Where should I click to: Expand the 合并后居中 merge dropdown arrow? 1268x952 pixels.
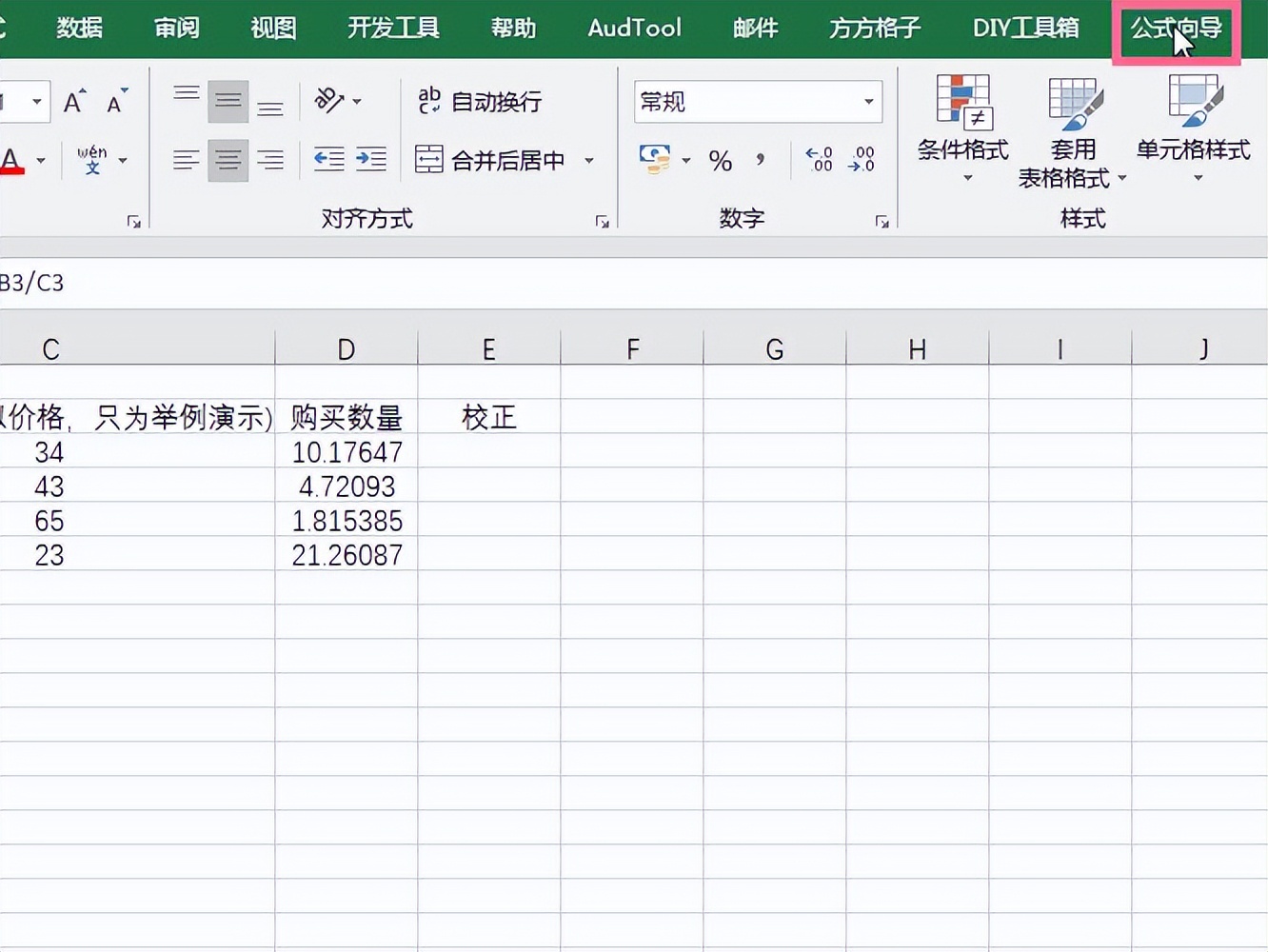(x=589, y=160)
